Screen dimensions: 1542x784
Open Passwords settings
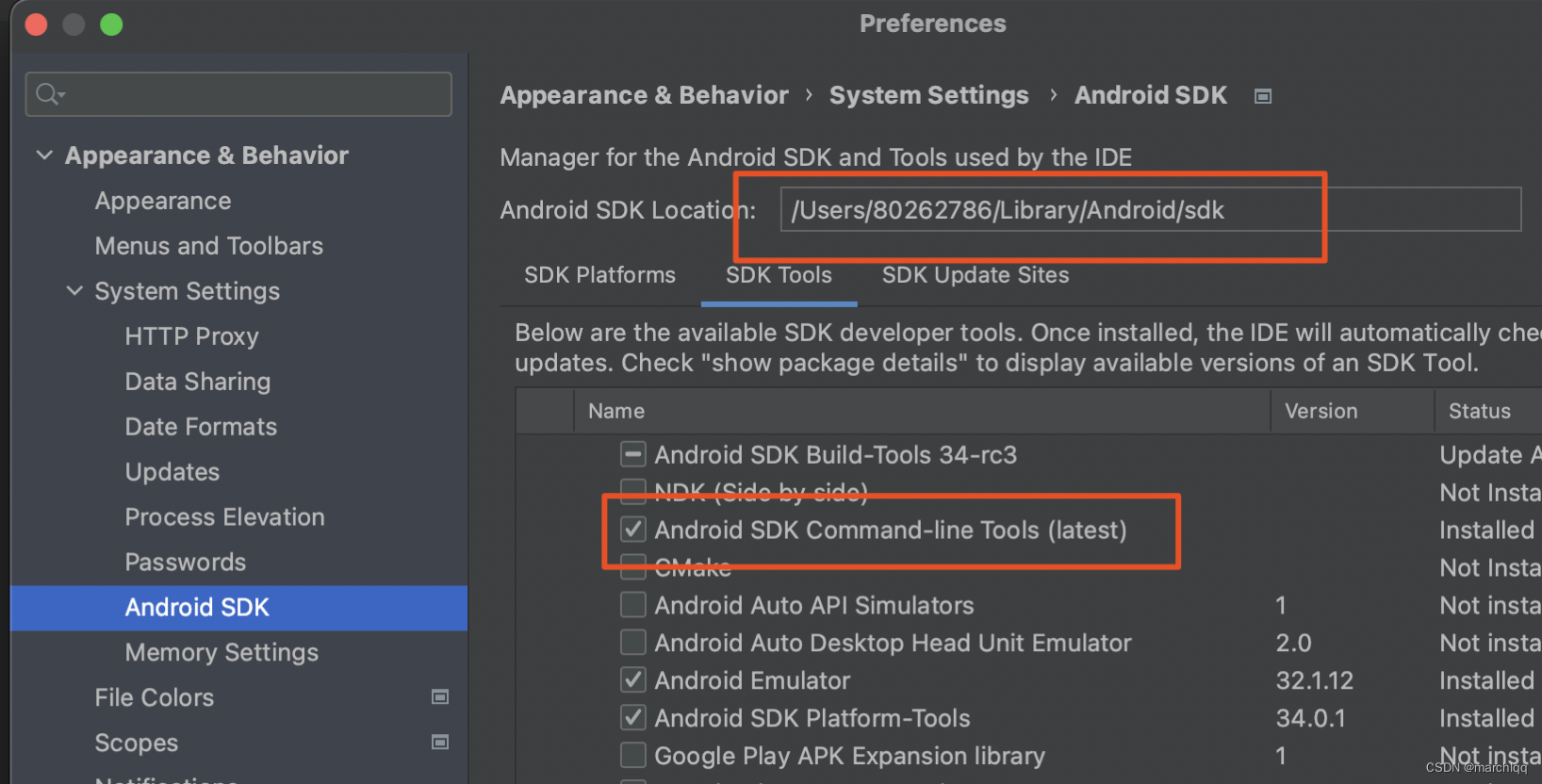coord(186,563)
